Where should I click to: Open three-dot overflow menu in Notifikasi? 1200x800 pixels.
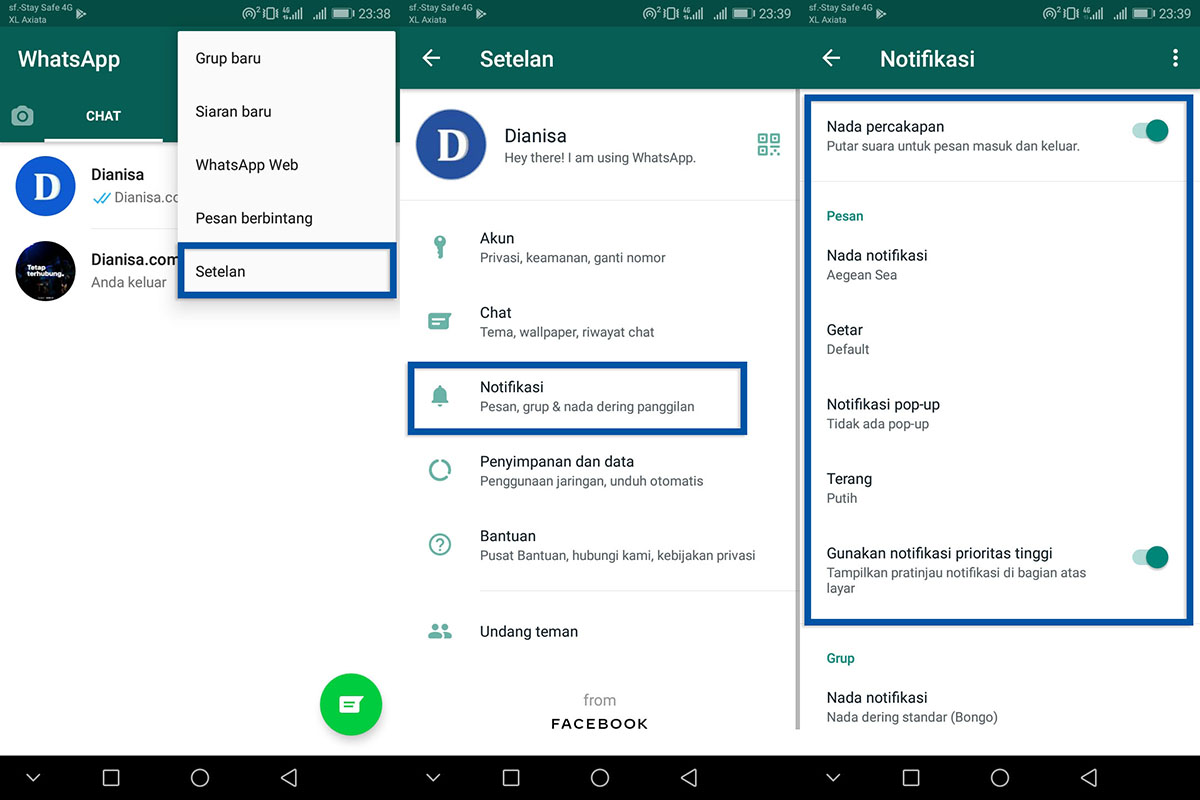(1175, 59)
